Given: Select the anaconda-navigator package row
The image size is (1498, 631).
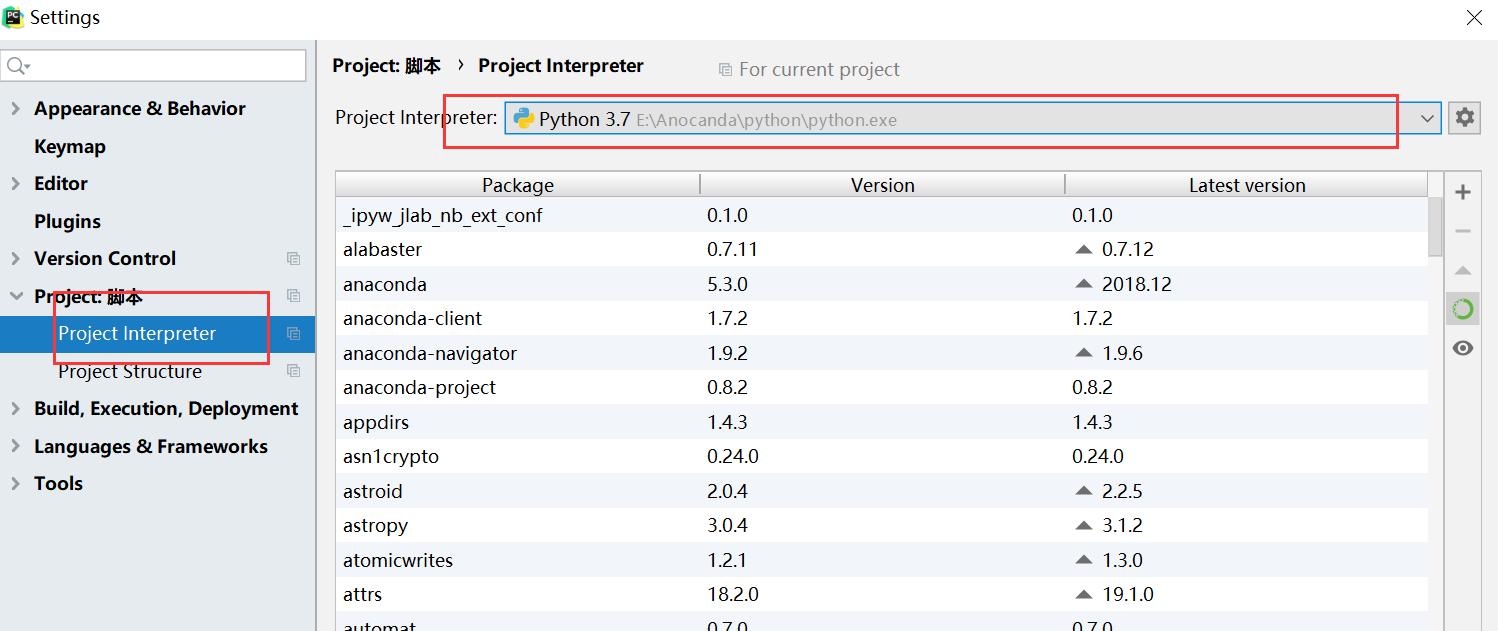Looking at the screenshot, I should [x=881, y=353].
